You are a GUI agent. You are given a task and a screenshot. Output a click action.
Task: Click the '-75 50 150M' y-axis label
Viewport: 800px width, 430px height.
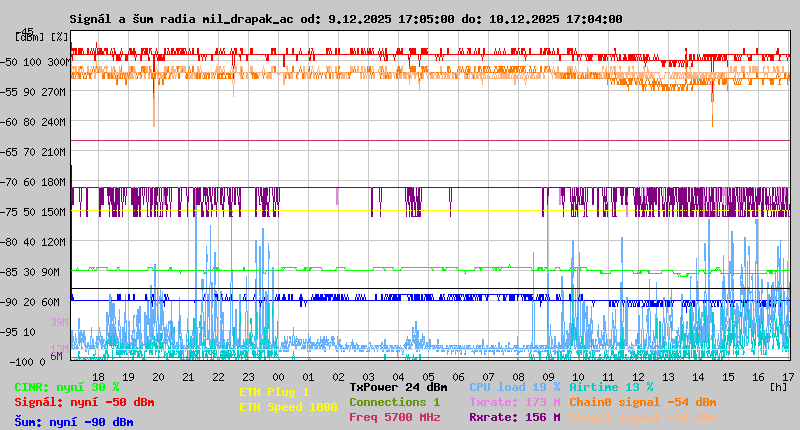(33, 212)
